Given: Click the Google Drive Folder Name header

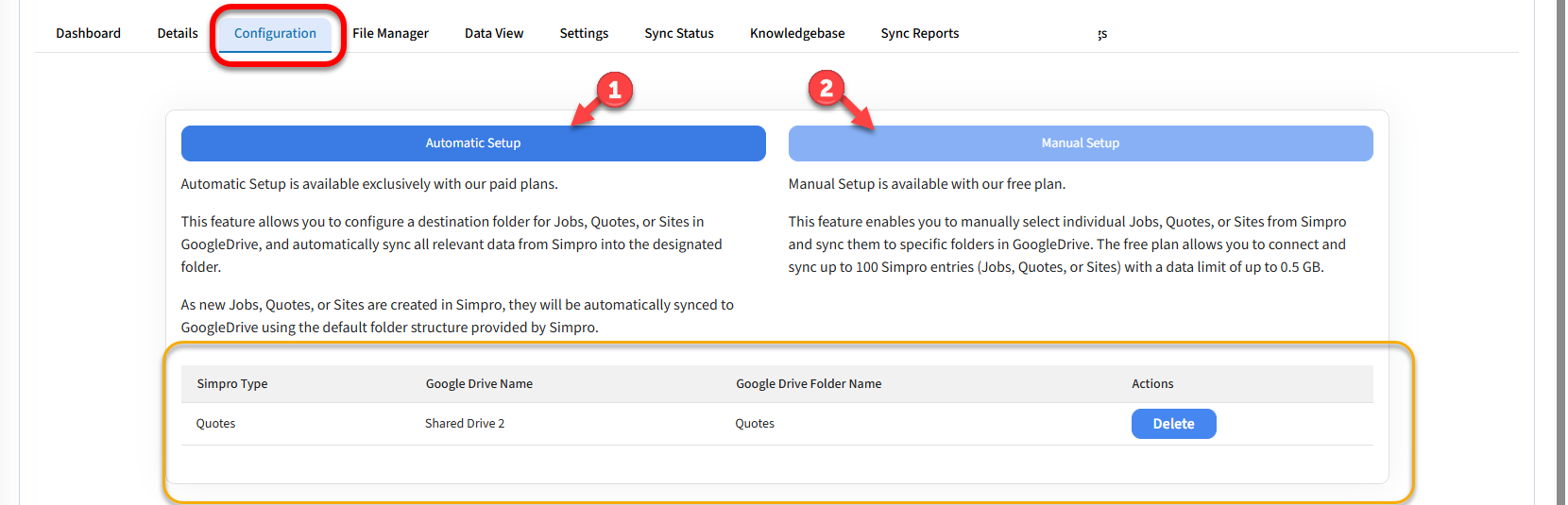Looking at the screenshot, I should point(809,384).
